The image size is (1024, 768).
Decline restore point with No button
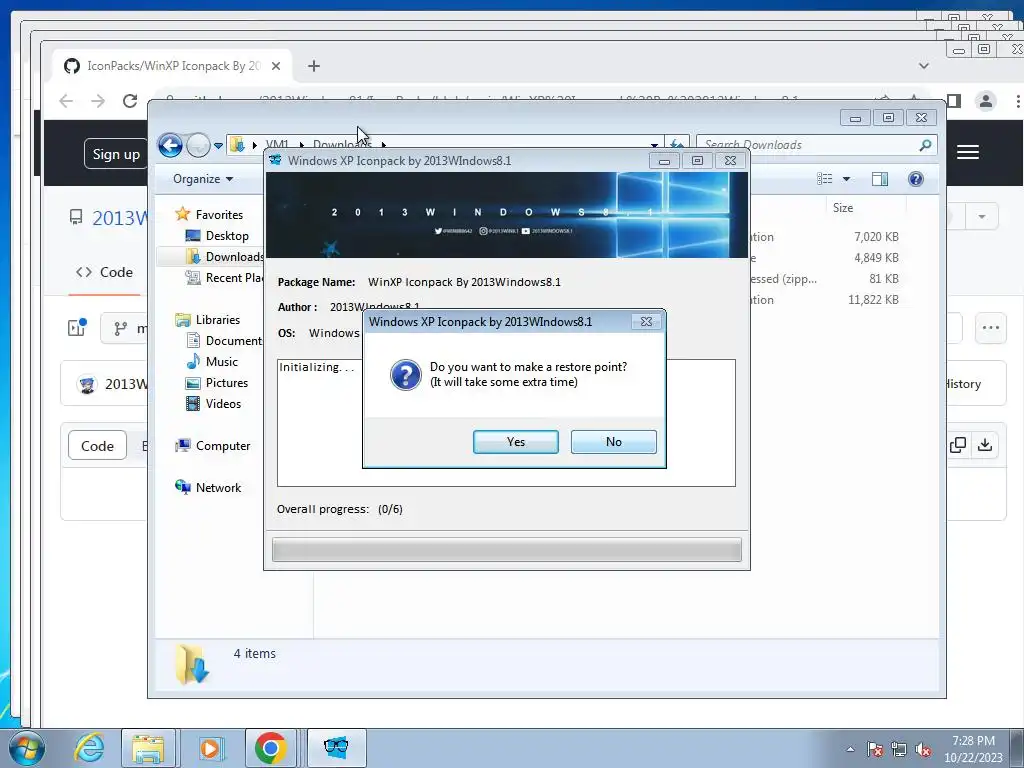pyautogui.click(x=613, y=441)
